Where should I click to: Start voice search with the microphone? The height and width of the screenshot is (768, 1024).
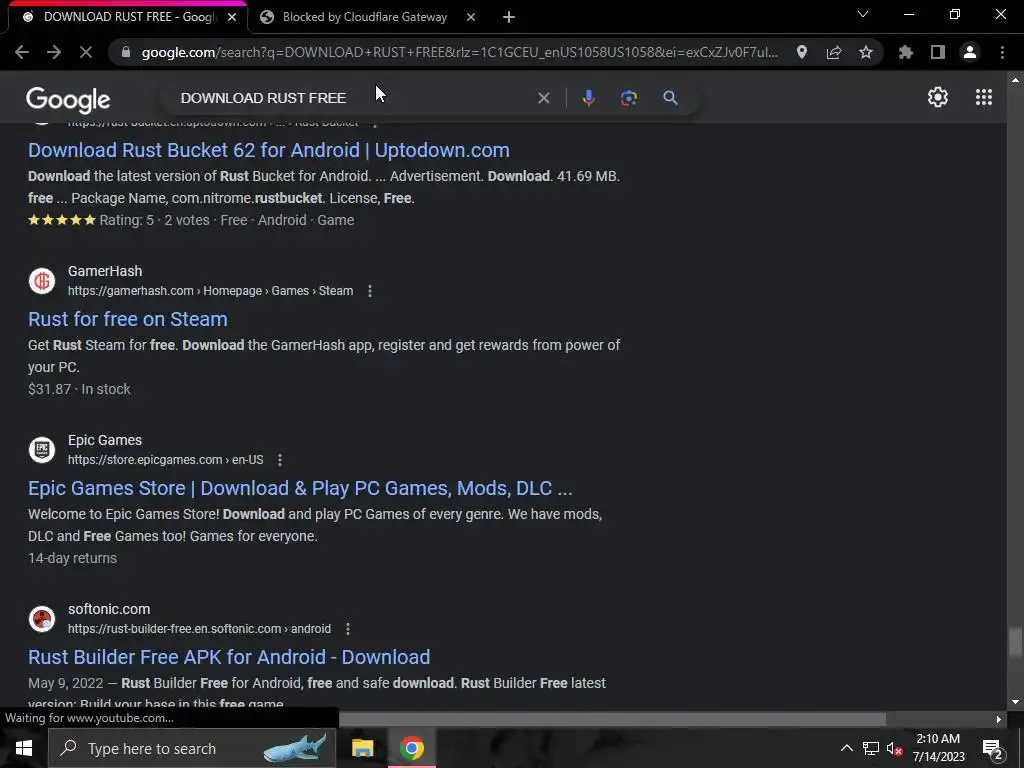588,98
